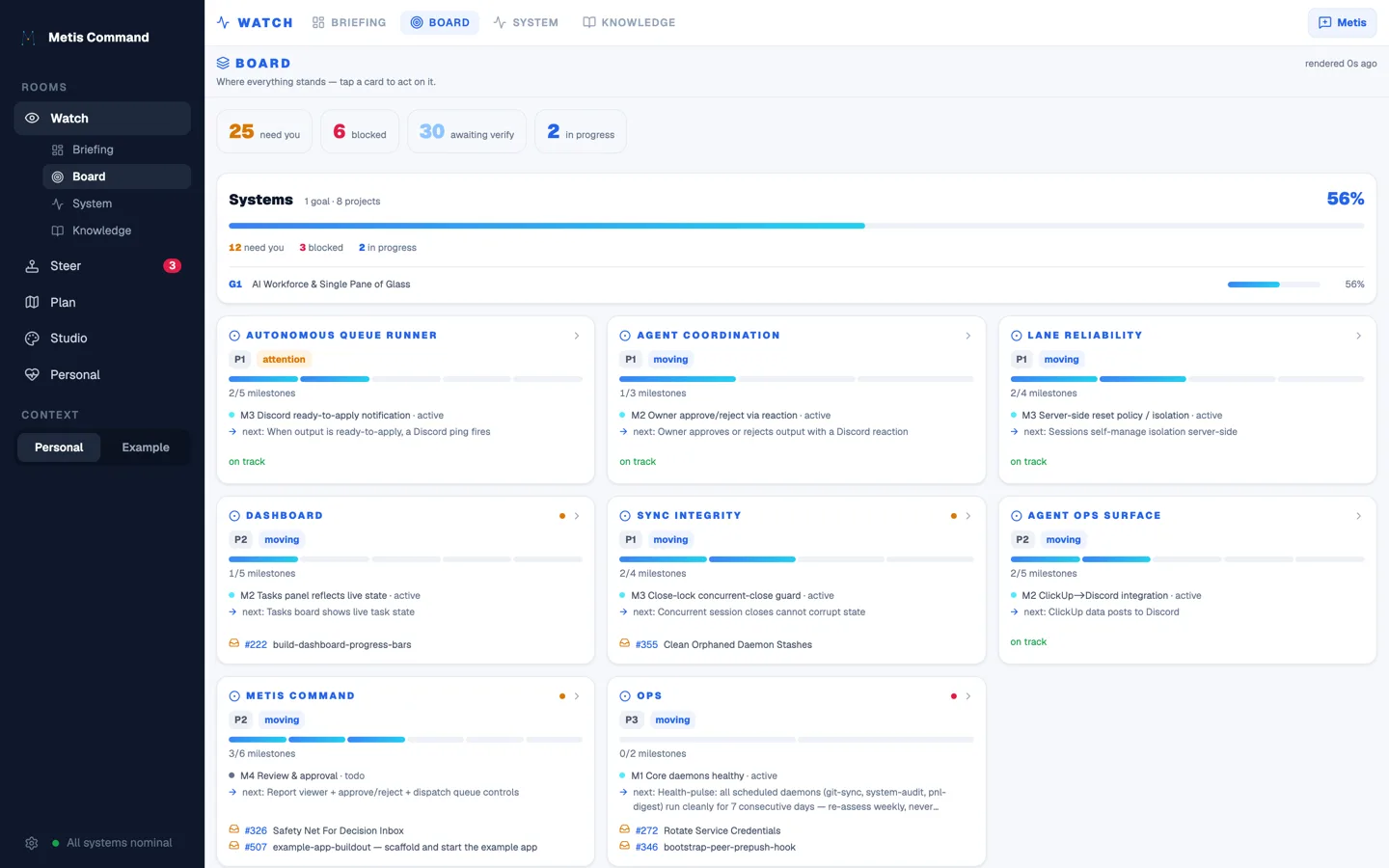The image size is (1389, 868).
Task: Click the Board target icon in sidebar
Action: (x=58, y=176)
